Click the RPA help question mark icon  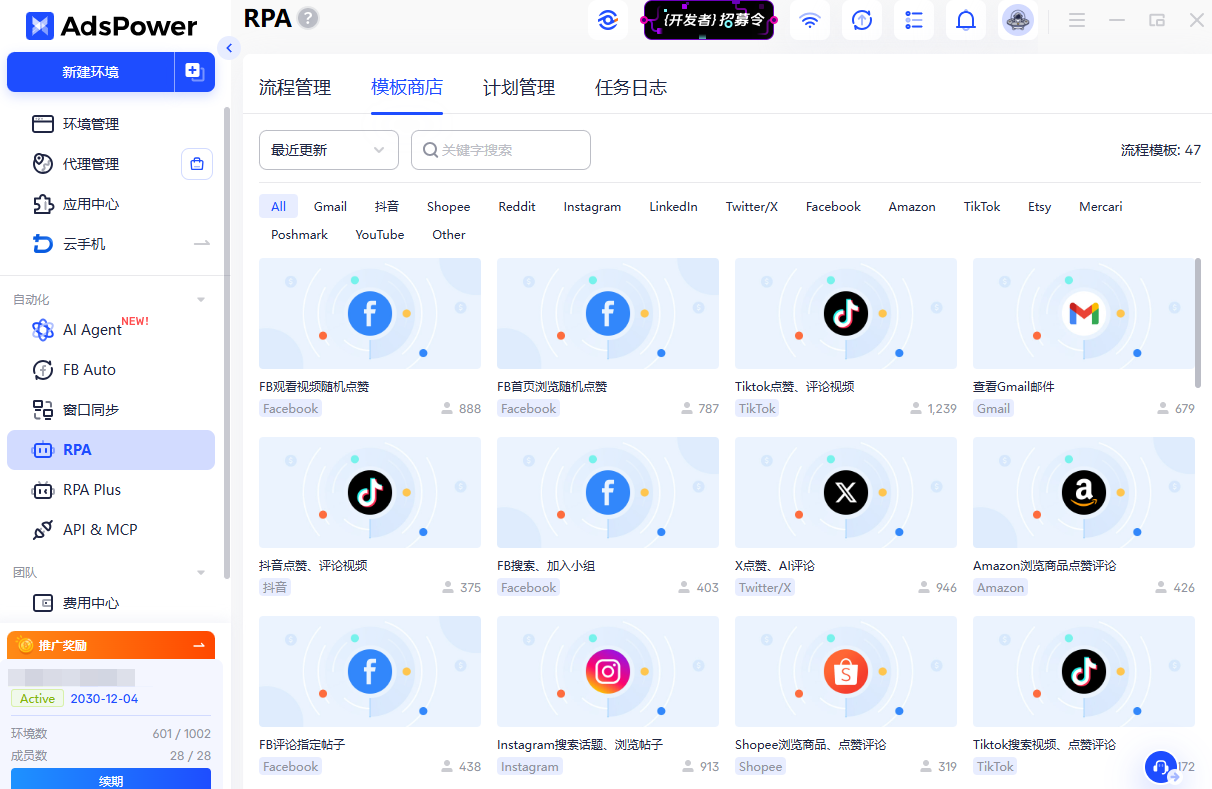(309, 18)
